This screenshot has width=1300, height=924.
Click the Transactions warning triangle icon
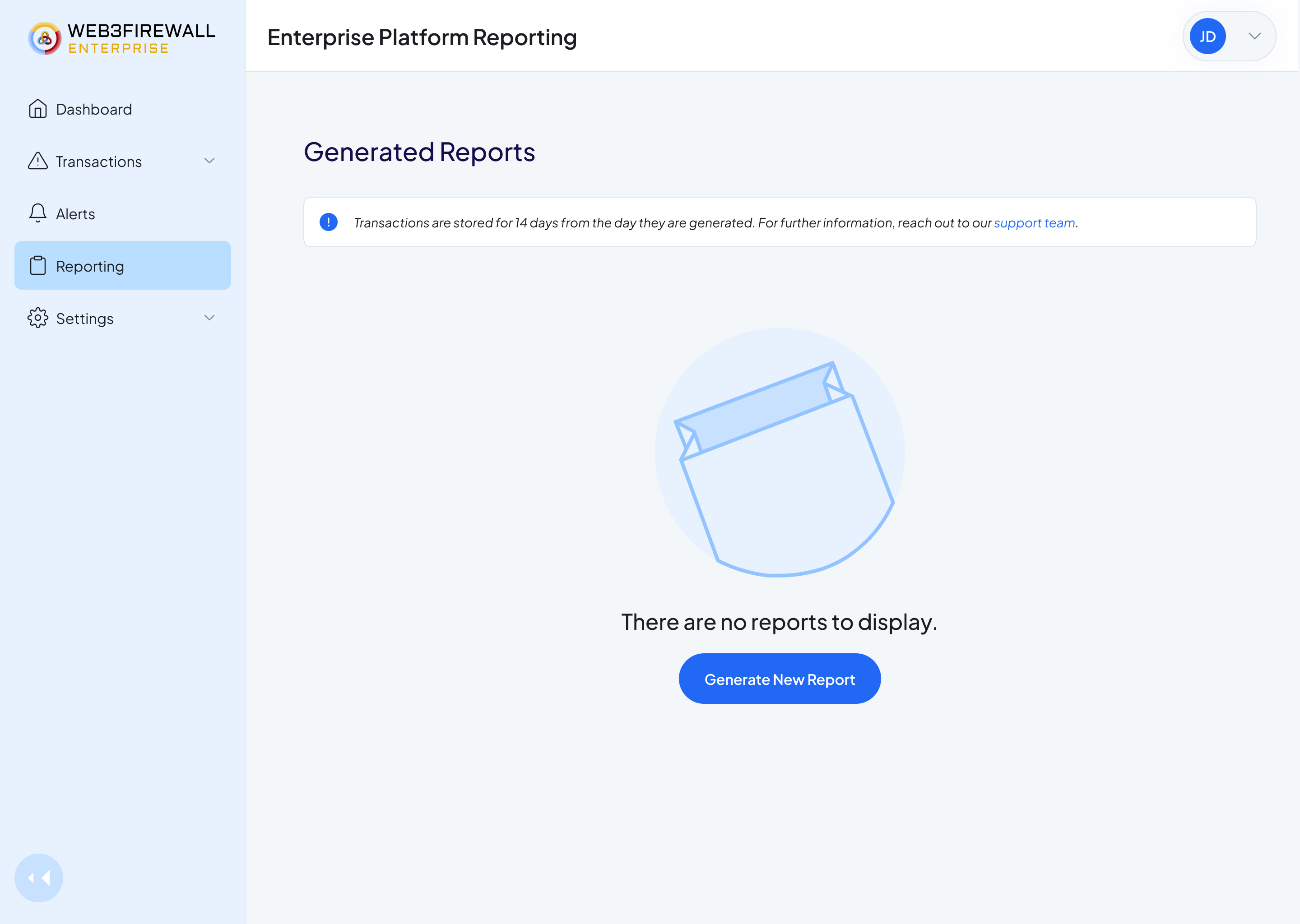tap(37, 161)
